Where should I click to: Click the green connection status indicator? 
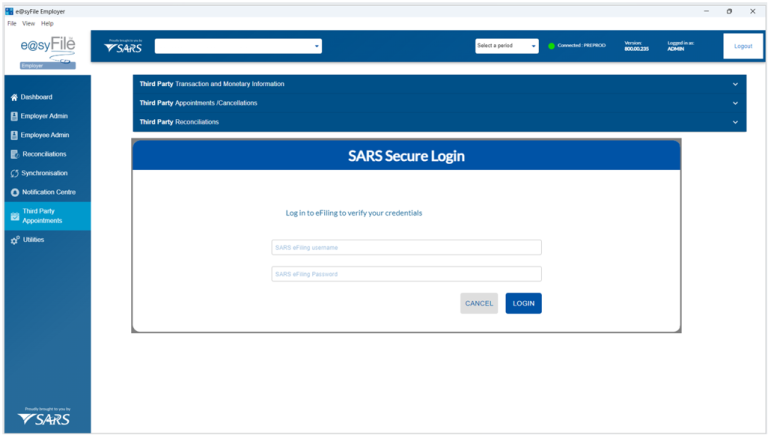click(x=551, y=46)
